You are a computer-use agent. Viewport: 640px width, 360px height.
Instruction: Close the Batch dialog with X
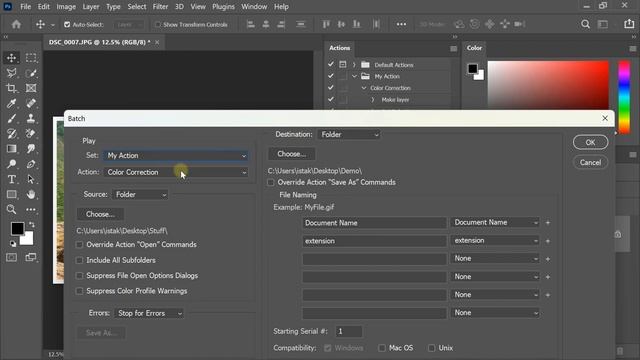605,118
